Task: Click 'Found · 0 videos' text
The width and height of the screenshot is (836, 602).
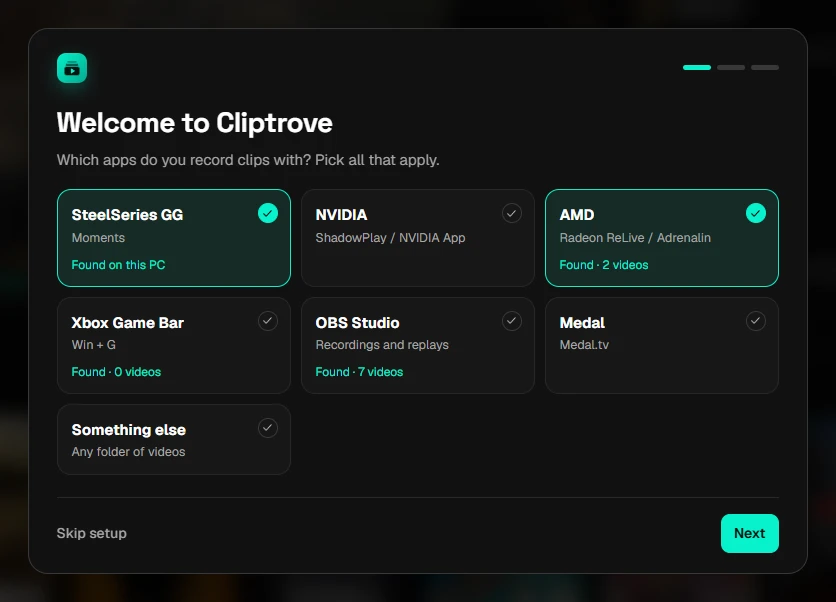Action: (x=116, y=372)
